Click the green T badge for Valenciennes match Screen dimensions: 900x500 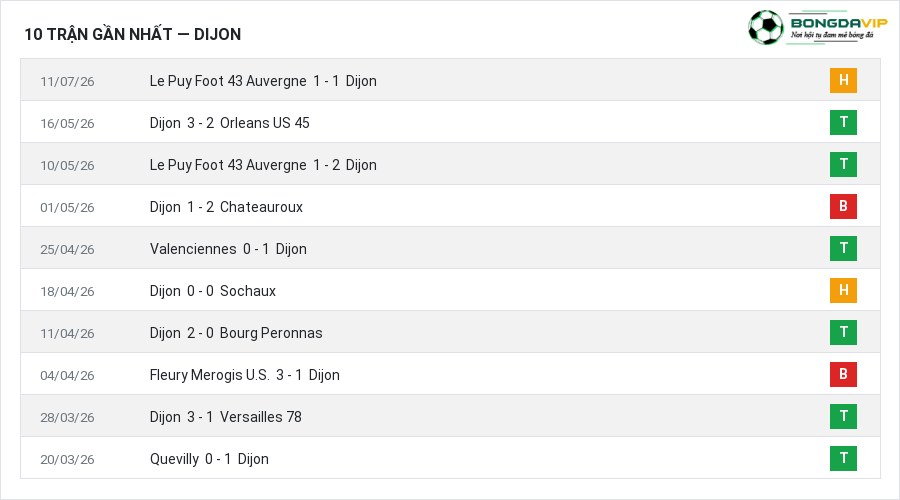pos(843,248)
